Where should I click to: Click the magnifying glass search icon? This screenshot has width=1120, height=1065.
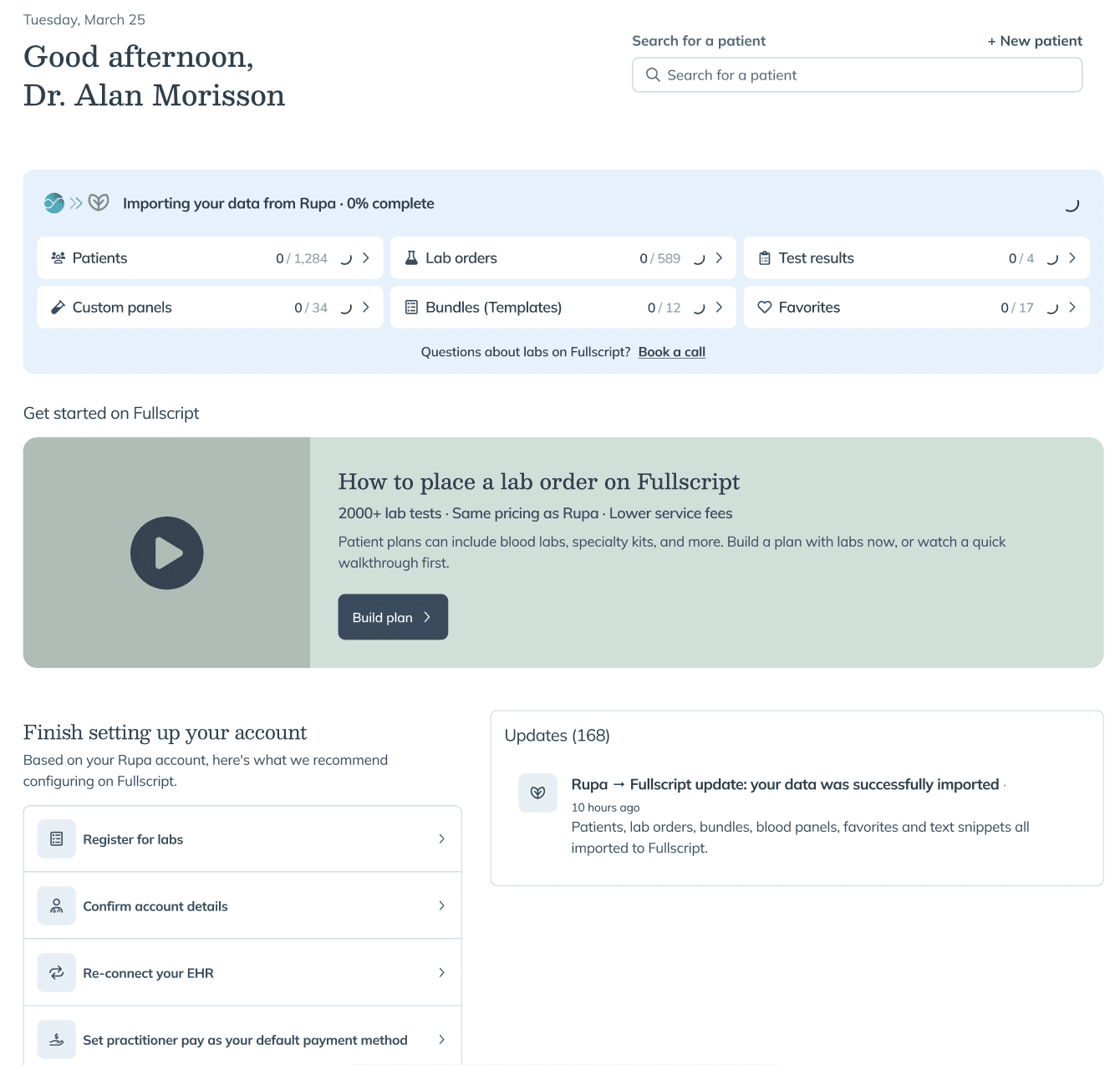[x=654, y=75]
